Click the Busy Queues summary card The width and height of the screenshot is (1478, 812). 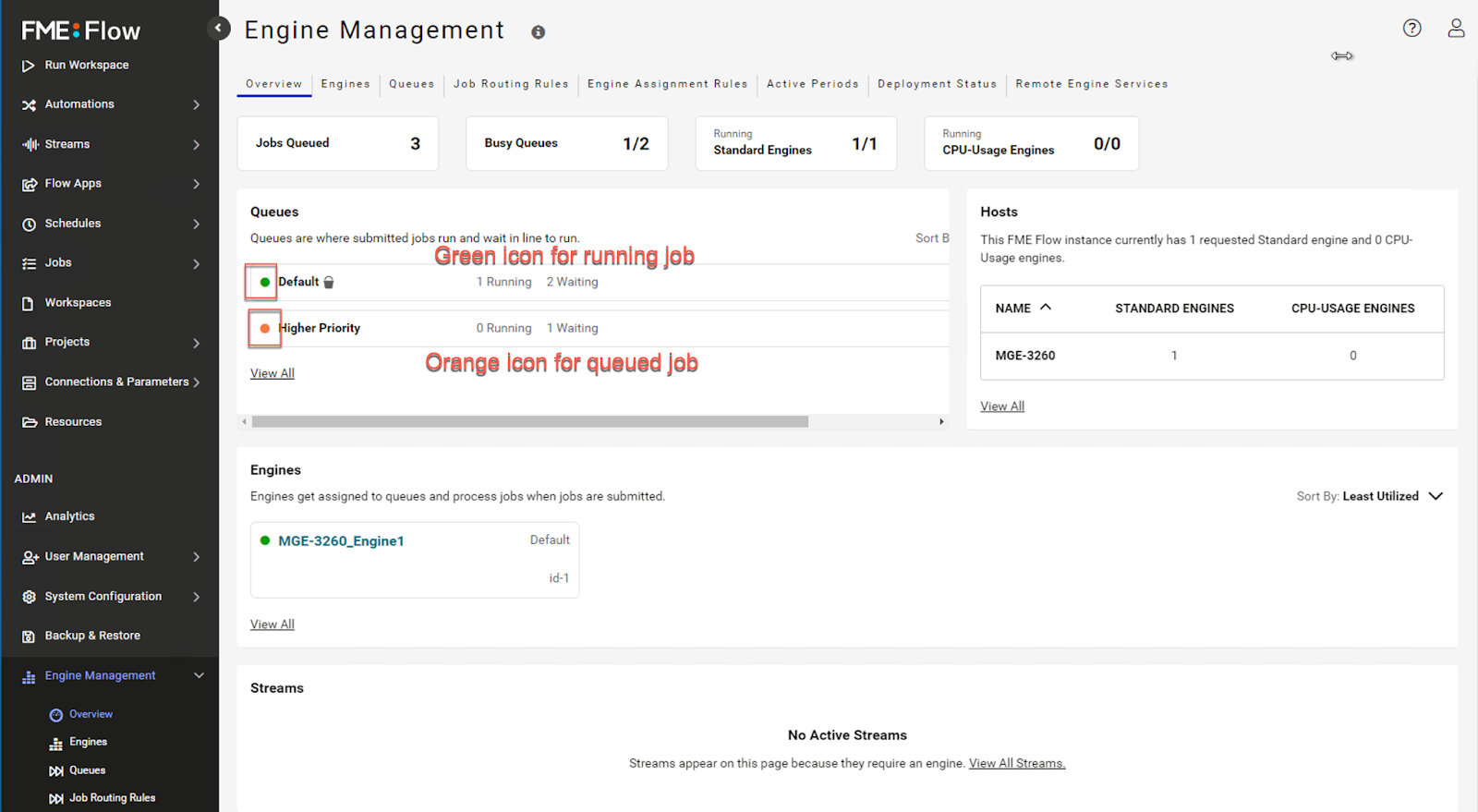pos(567,143)
